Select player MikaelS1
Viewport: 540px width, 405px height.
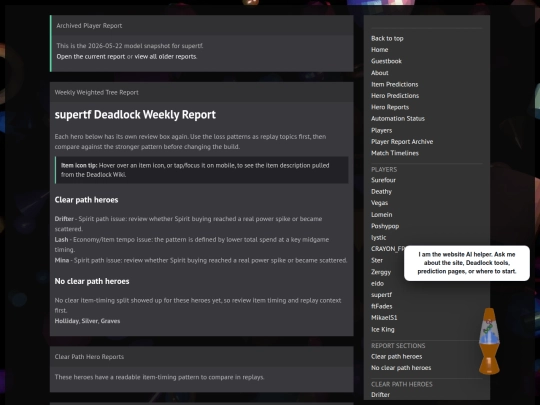pyautogui.click(x=384, y=318)
